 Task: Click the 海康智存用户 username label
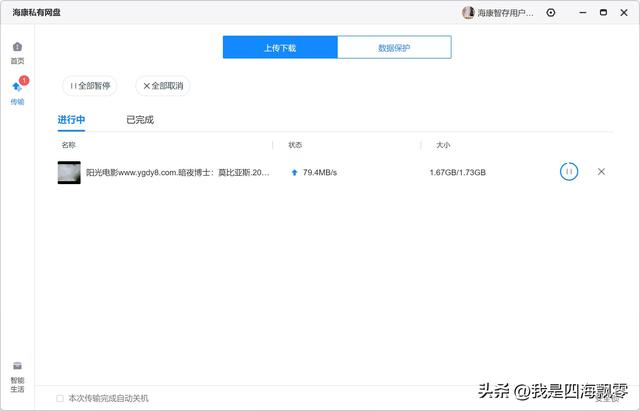505,13
